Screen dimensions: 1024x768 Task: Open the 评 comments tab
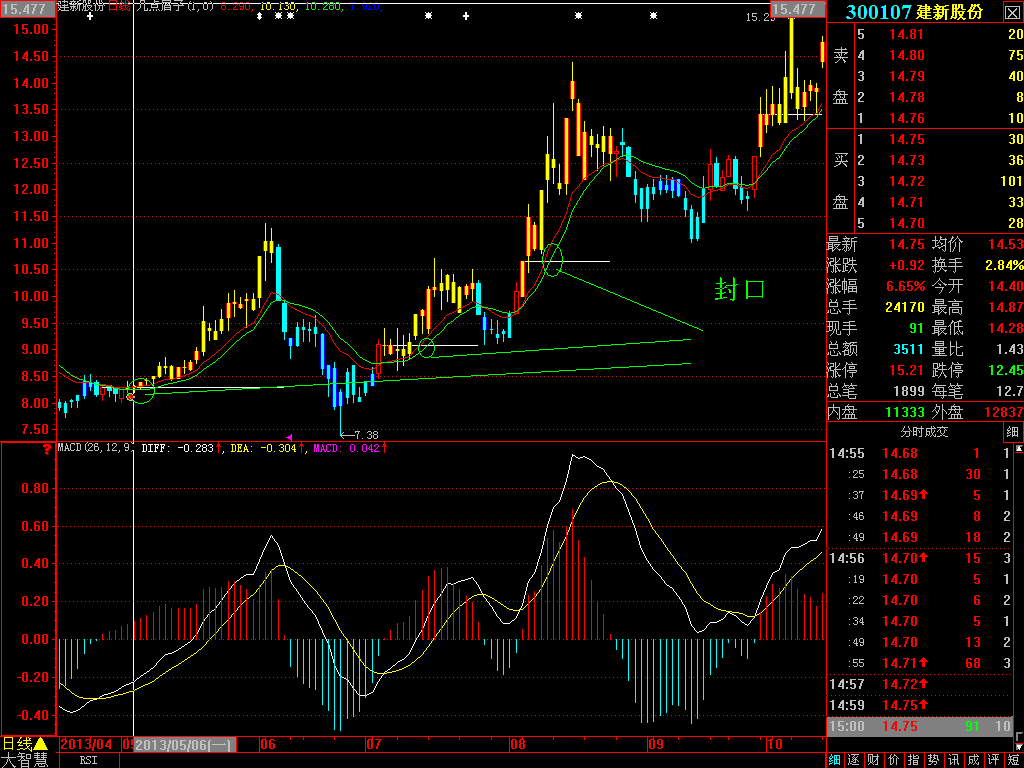[x=994, y=760]
